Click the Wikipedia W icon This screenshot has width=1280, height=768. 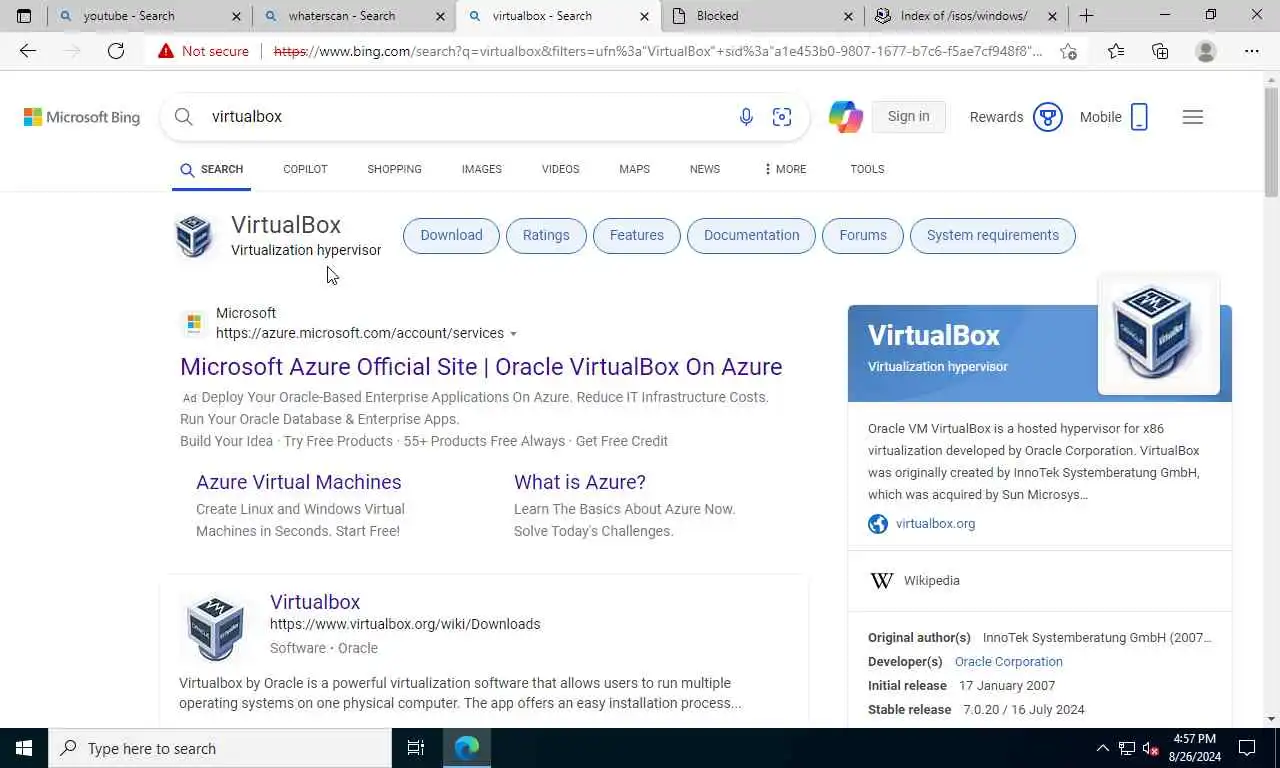pyautogui.click(x=881, y=581)
